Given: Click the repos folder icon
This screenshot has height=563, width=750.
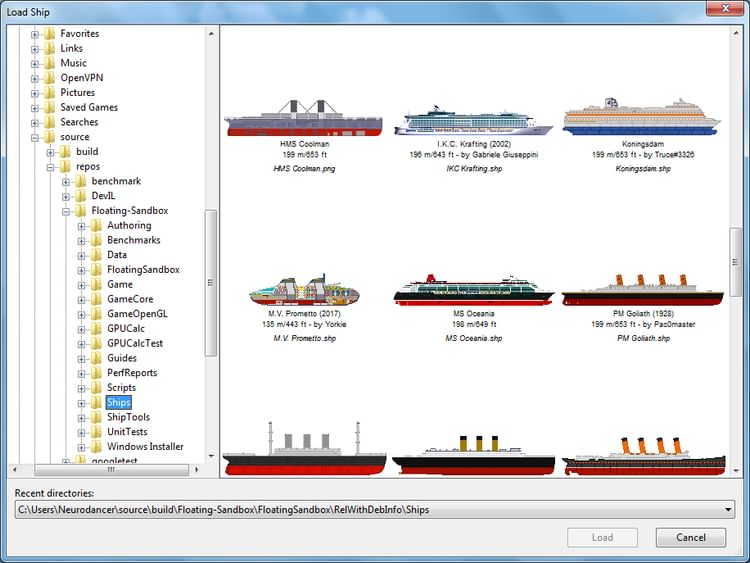Looking at the screenshot, I should [x=66, y=166].
